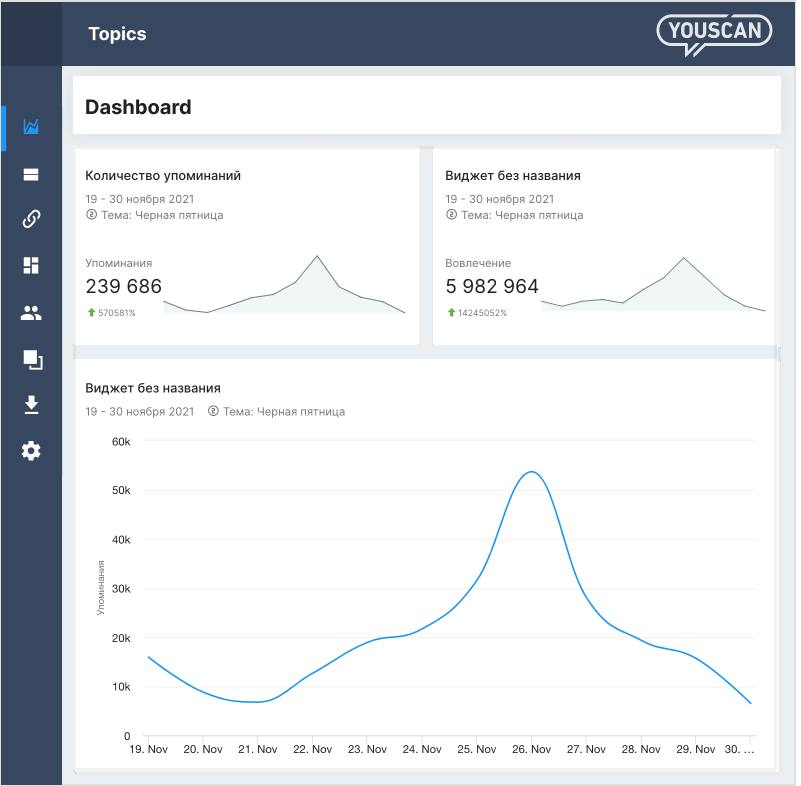Open the settings gear icon
This screenshot has height=786, width=801.
tap(31, 451)
